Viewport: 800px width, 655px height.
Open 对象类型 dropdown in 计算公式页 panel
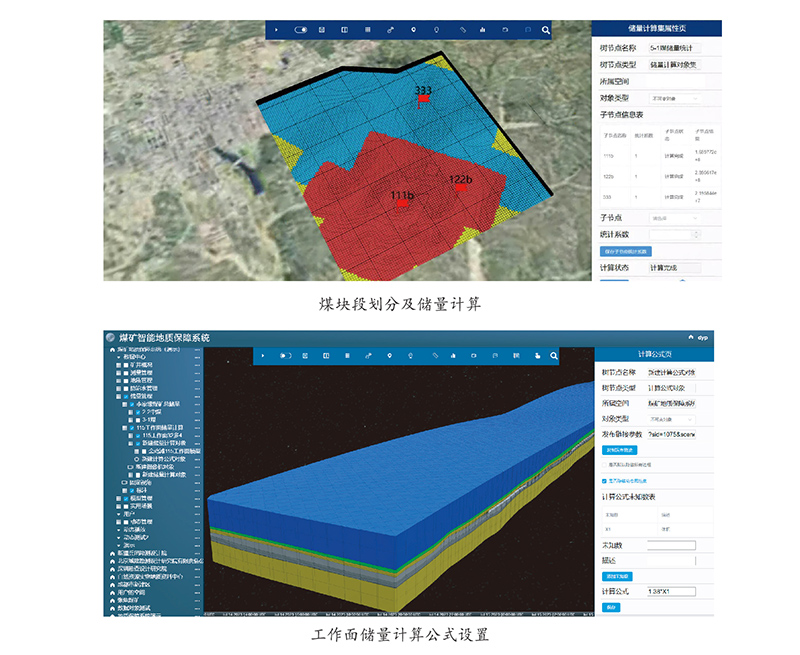tap(672, 421)
